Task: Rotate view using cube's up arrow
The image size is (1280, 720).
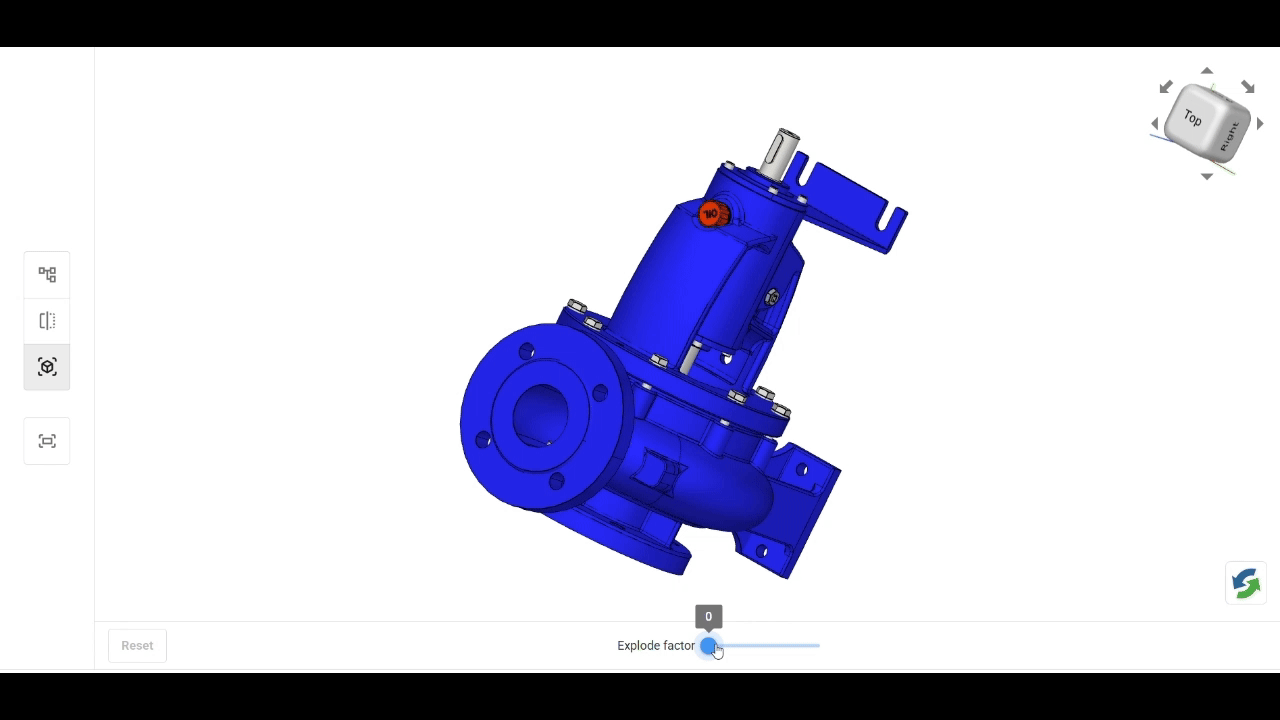Action: coord(1207,71)
